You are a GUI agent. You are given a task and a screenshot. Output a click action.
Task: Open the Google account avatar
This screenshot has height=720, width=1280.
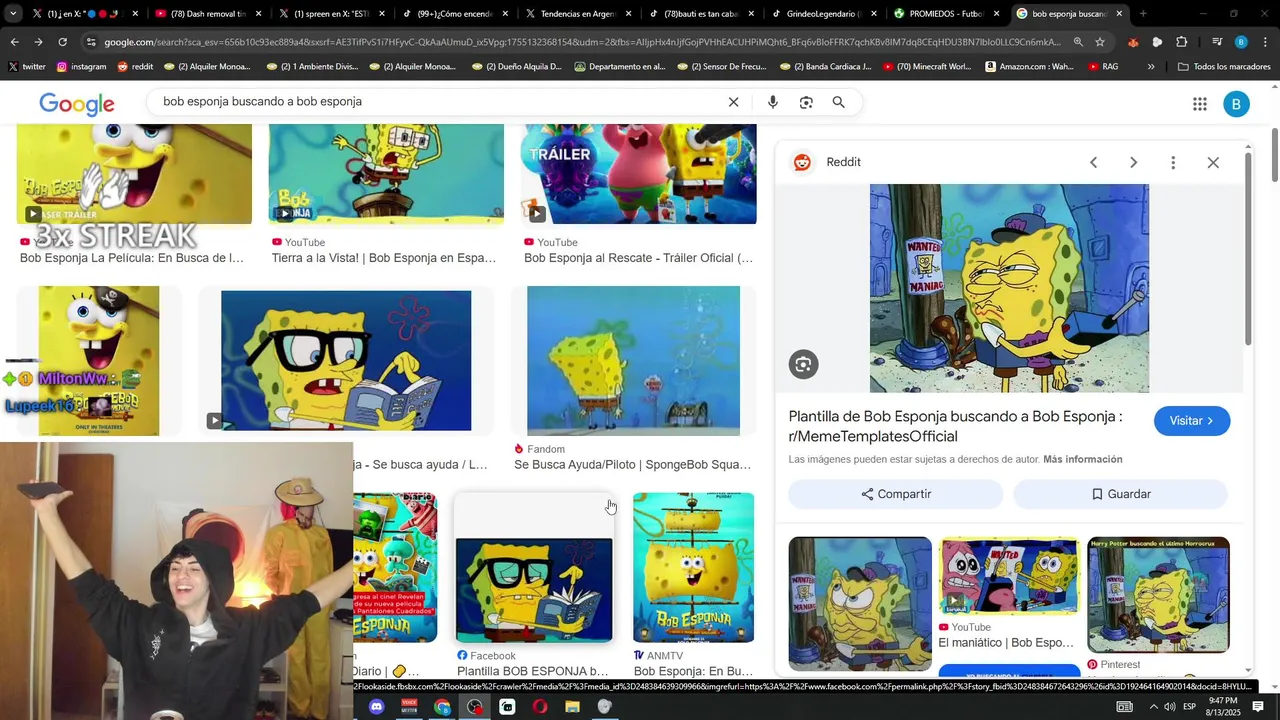click(1237, 104)
